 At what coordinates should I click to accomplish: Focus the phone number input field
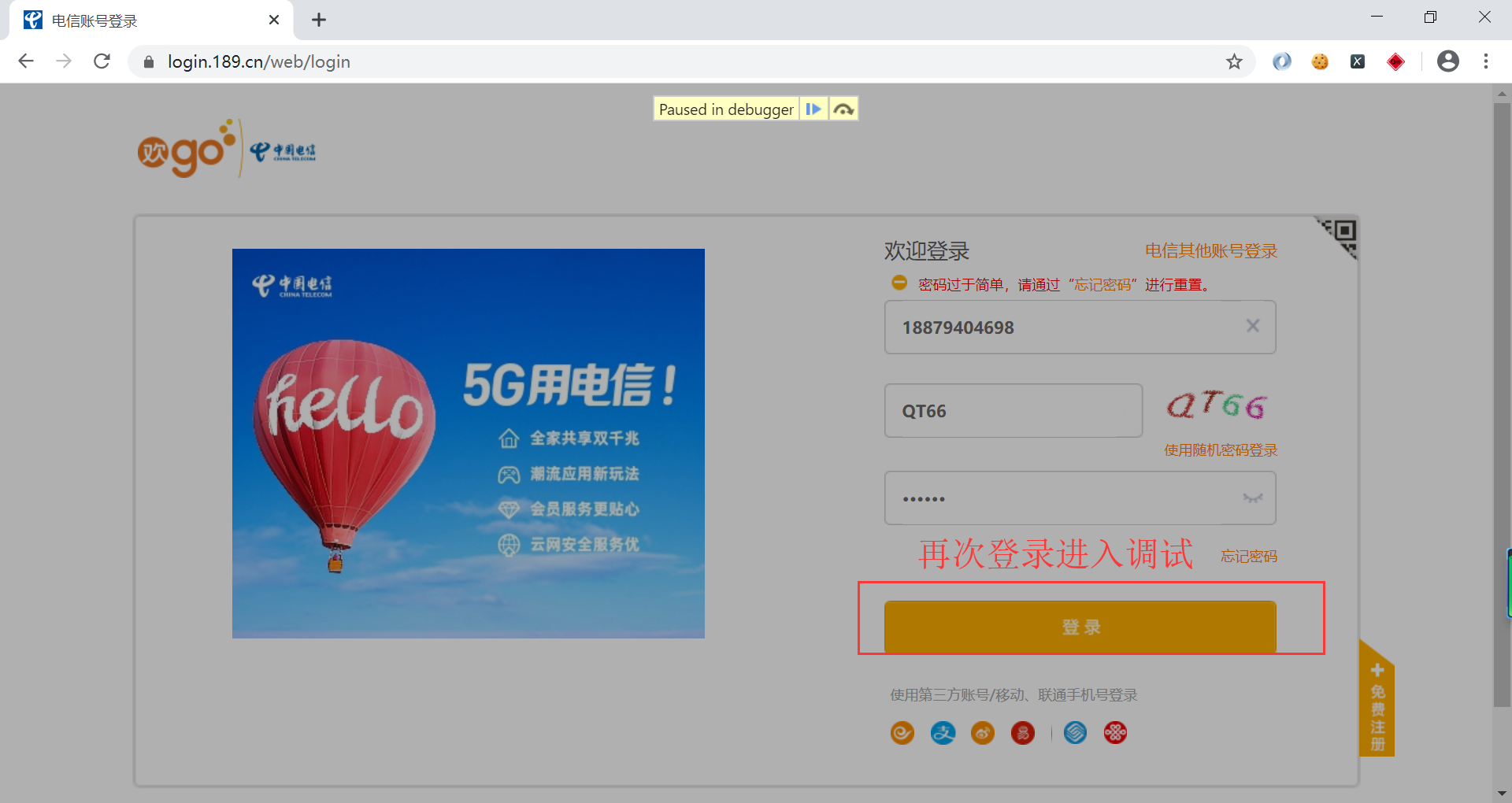click(1080, 327)
